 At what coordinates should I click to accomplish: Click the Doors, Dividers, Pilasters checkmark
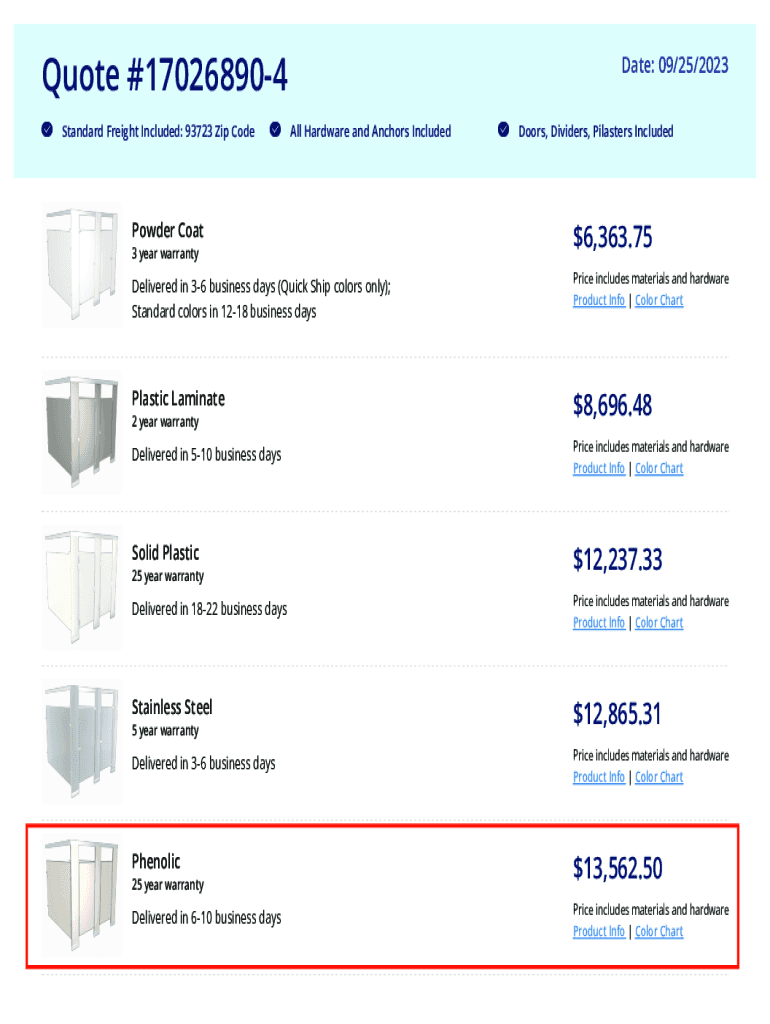click(504, 130)
